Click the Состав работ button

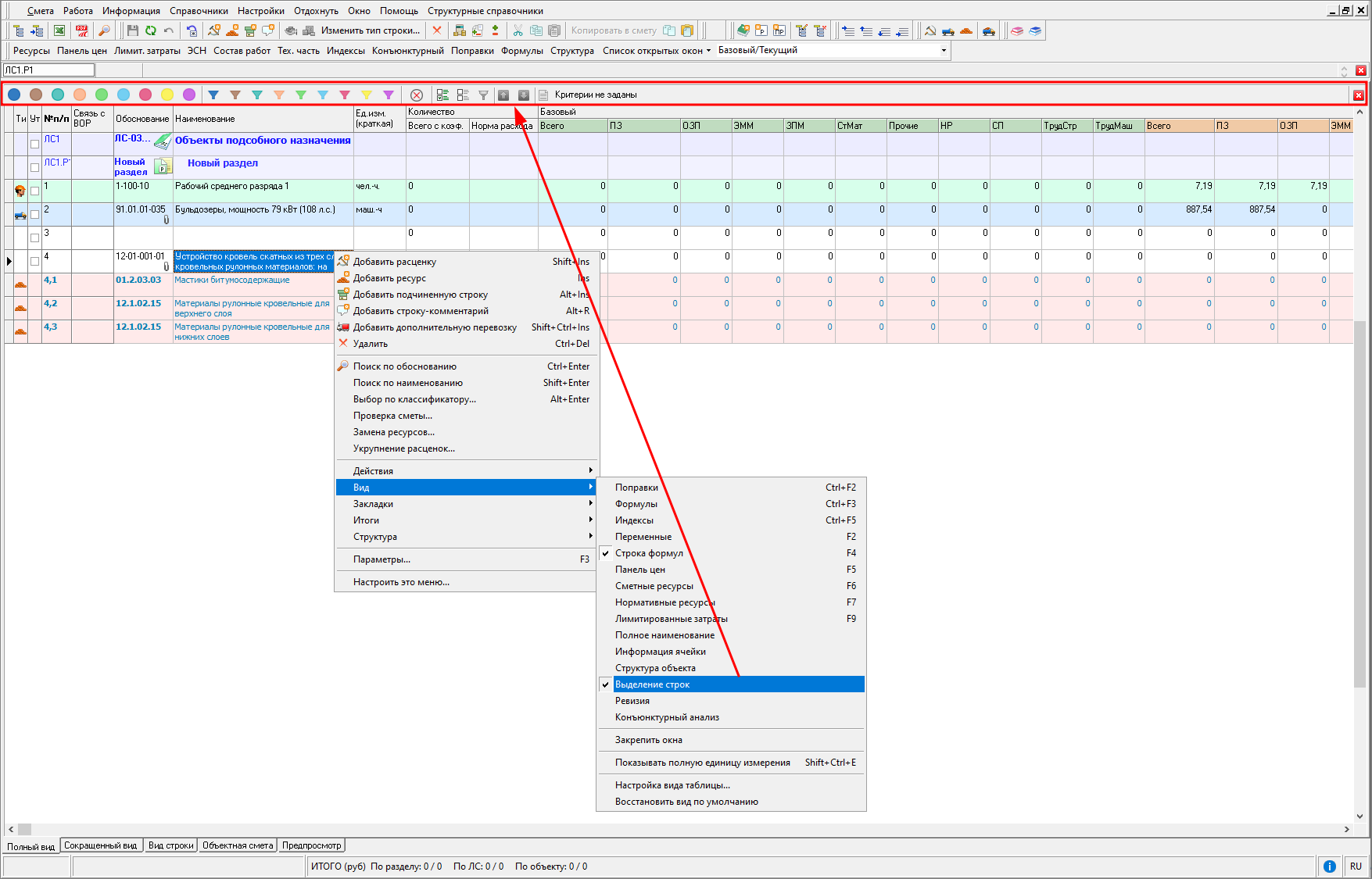[x=242, y=50]
